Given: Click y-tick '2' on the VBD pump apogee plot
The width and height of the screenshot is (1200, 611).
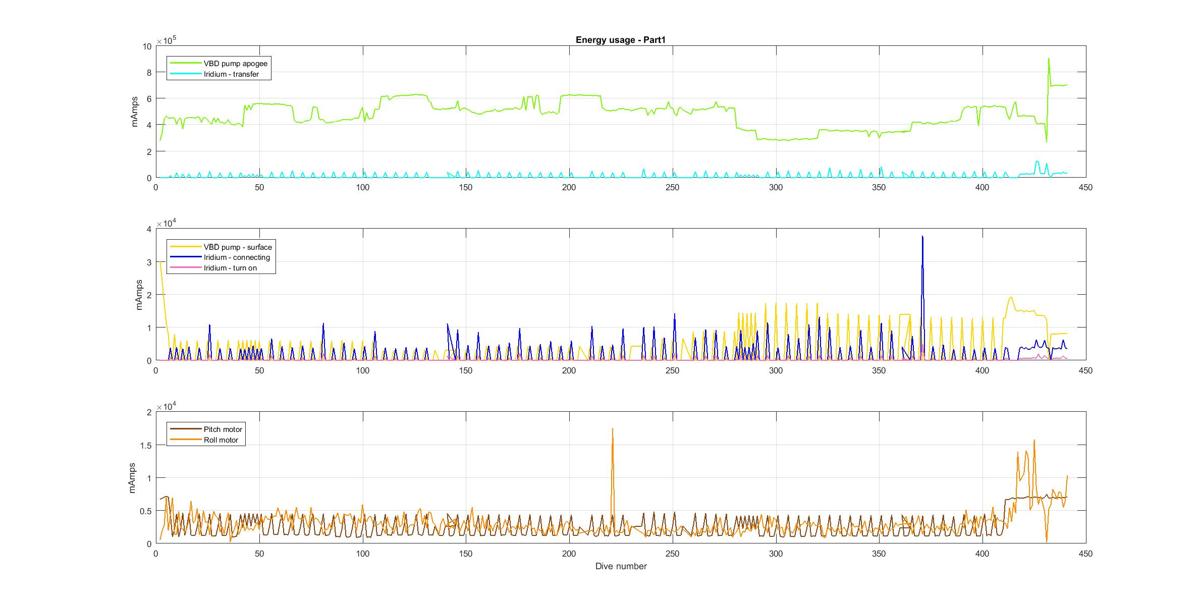Looking at the screenshot, I should pyautogui.click(x=148, y=151).
